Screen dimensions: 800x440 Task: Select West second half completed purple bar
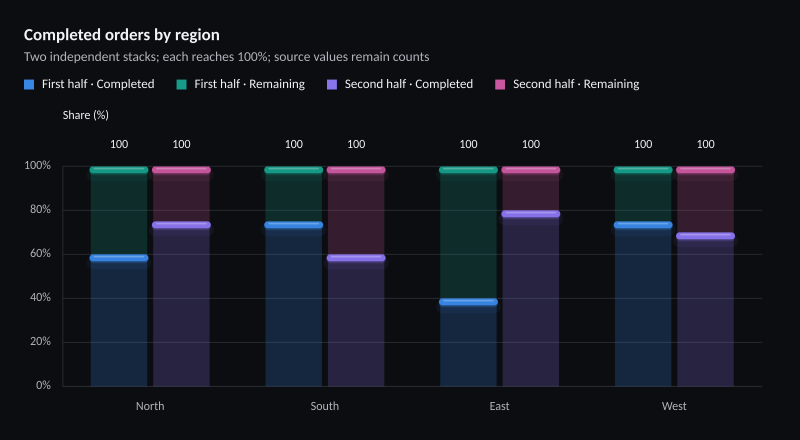click(705, 311)
